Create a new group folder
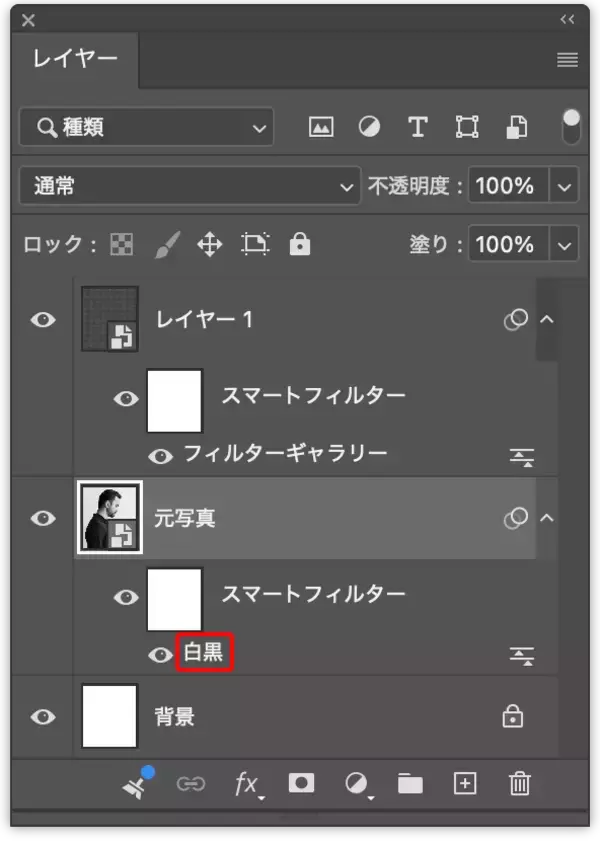 pyautogui.click(x=410, y=784)
